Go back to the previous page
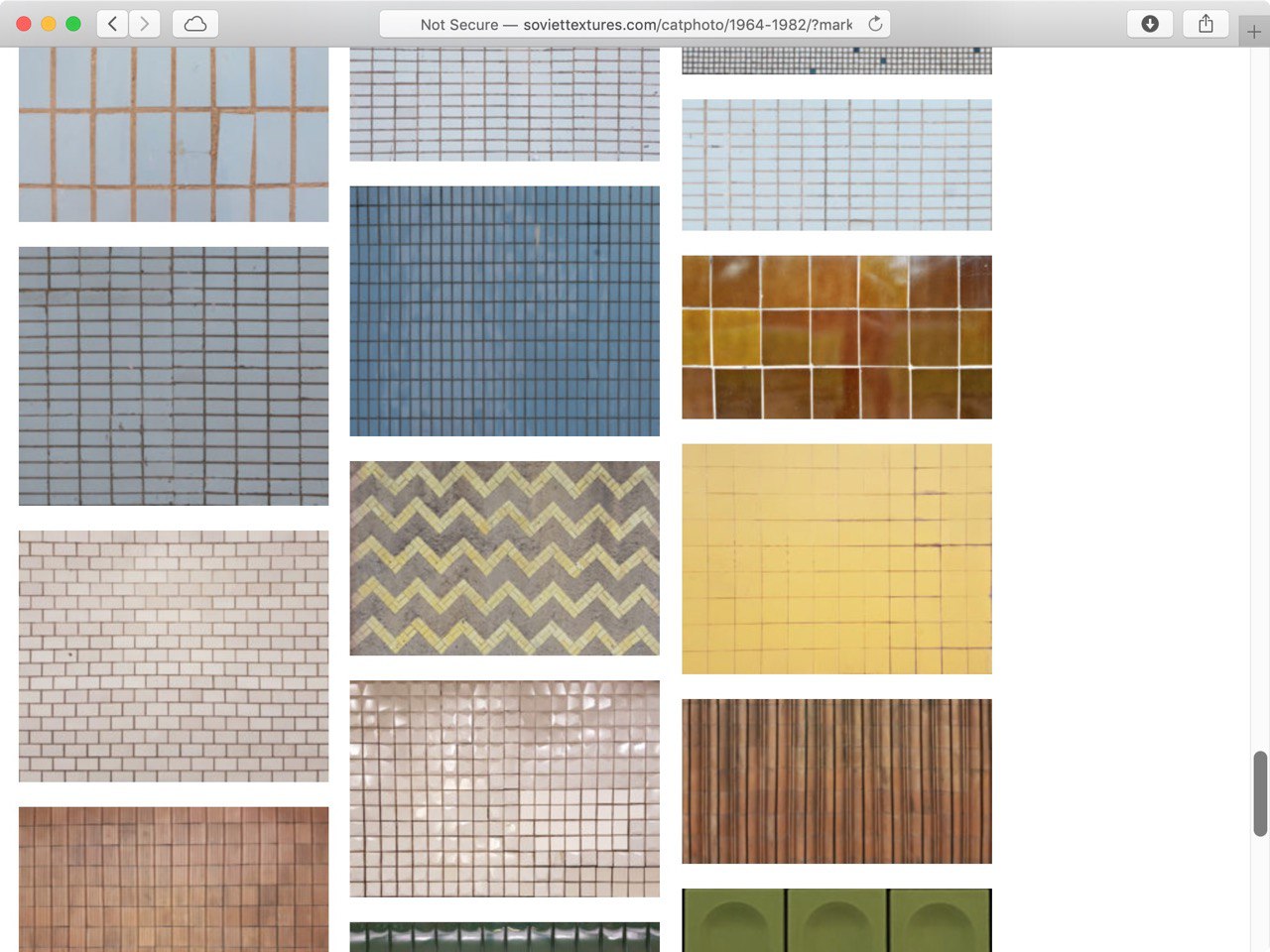Viewport: 1270px width, 952px height. tap(113, 24)
